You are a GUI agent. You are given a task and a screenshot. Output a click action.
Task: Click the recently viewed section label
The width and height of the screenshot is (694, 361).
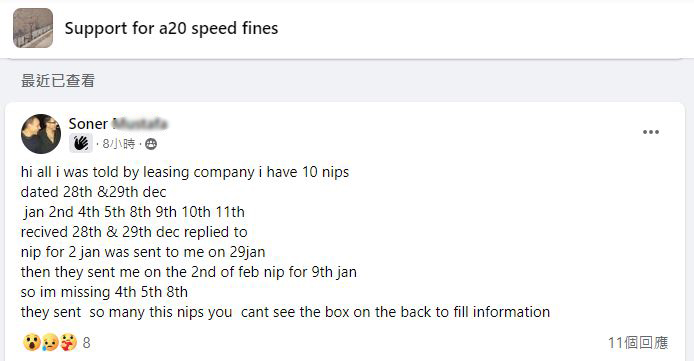(58, 81)
